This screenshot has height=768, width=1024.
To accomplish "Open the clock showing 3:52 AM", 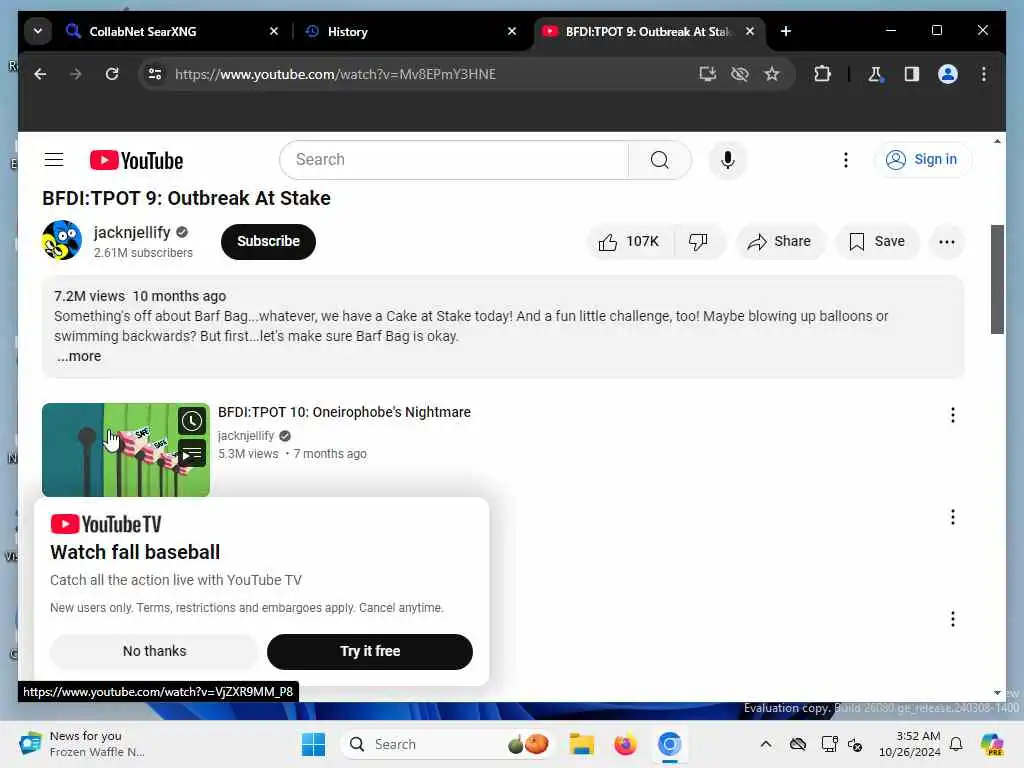I will pyautogui.click(x=909, y=744).
